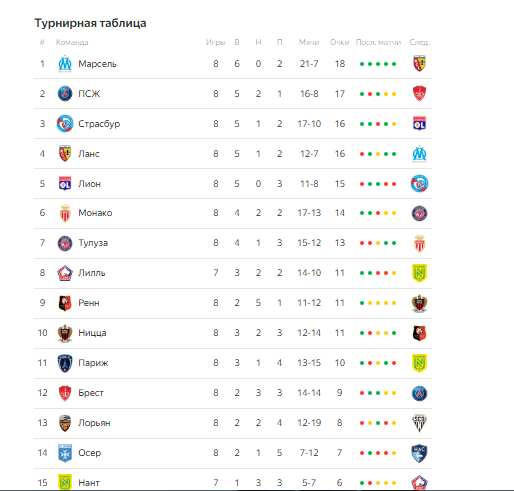Click the Strasbourg logo beside Страсбур
The height and width of the screenshot is (491, 514).
point(65,124)
